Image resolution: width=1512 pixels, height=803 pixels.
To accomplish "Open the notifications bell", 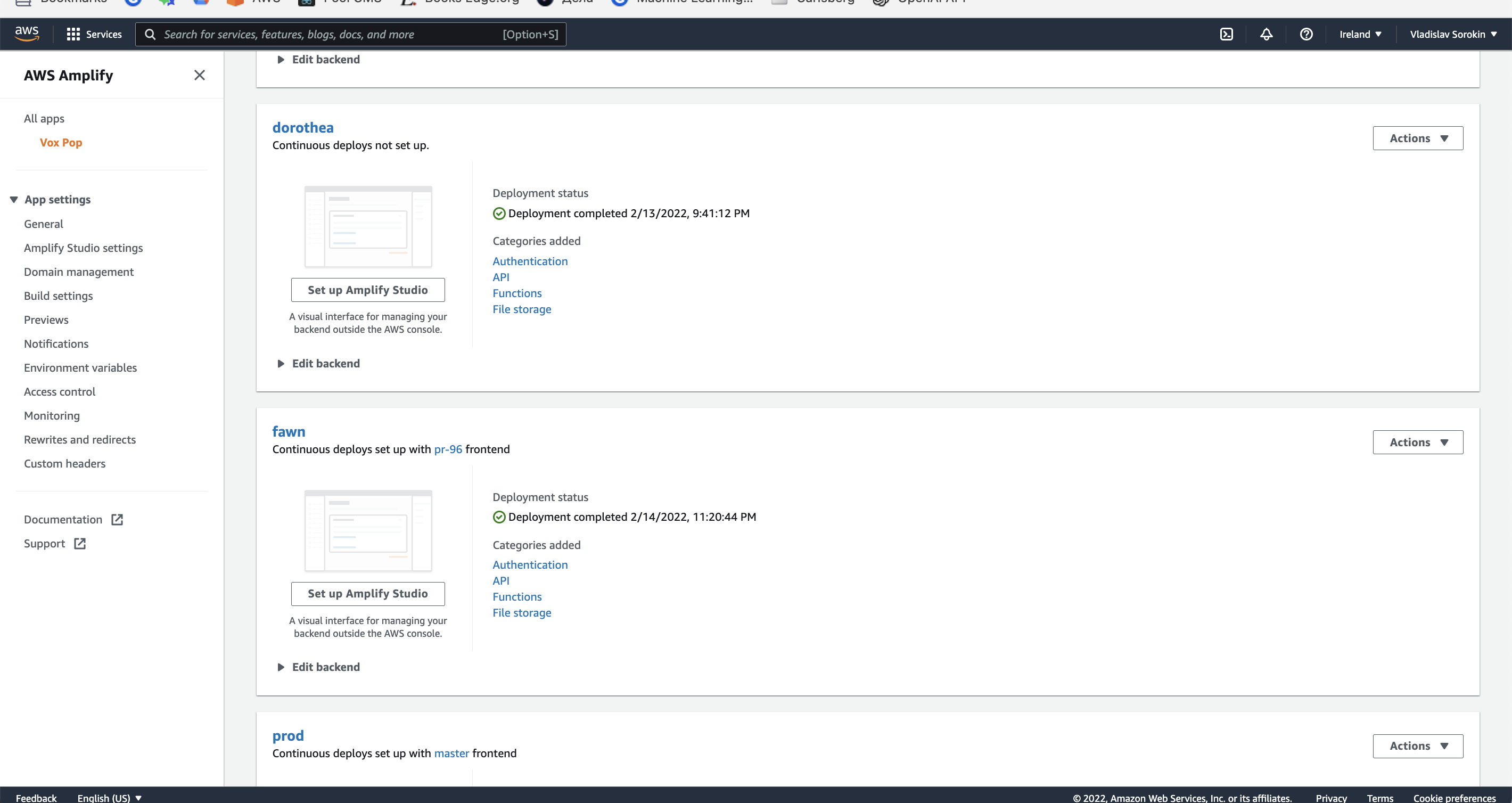I will tap(1266, 34).
